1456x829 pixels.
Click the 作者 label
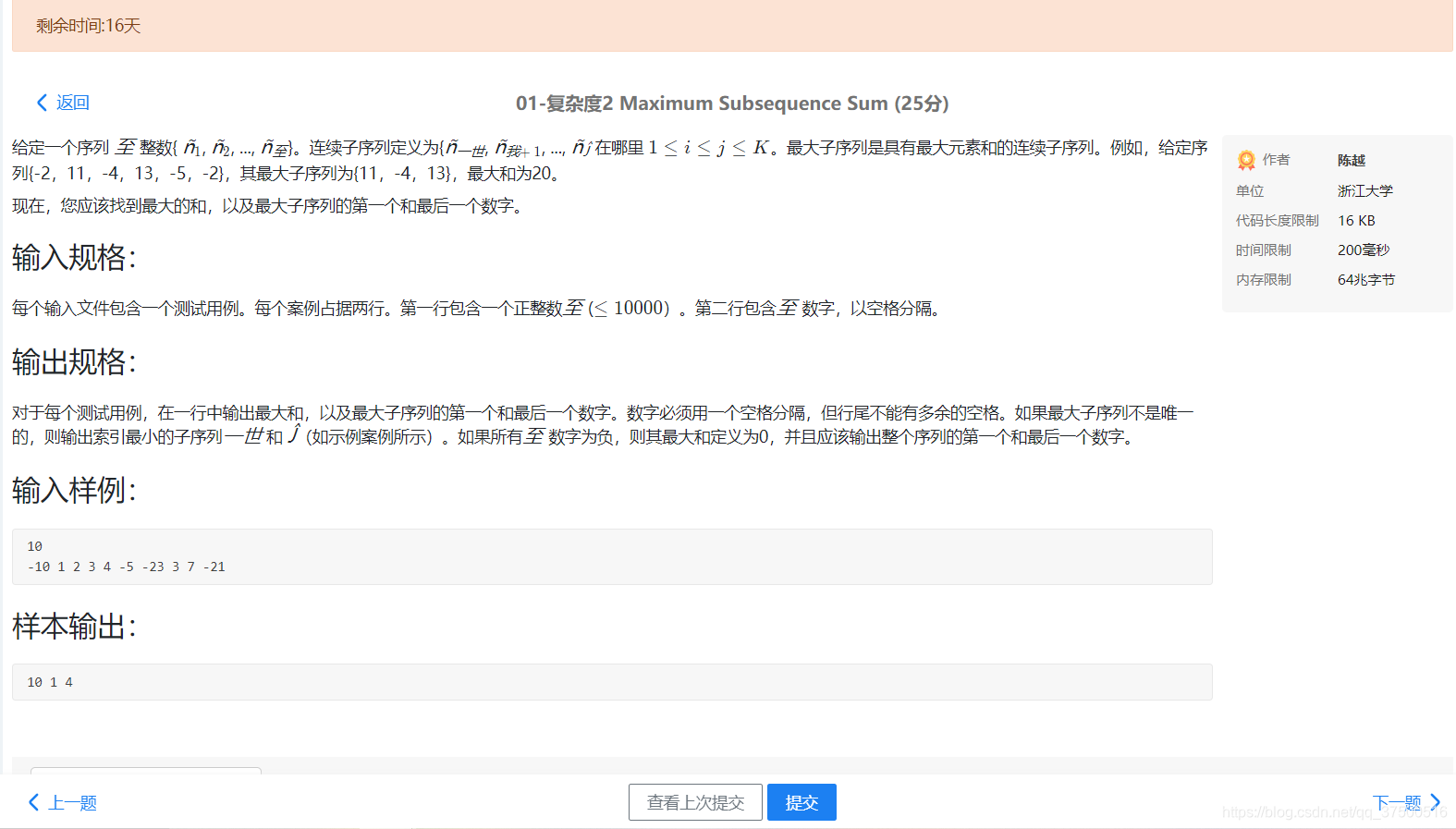(1276, 160)
